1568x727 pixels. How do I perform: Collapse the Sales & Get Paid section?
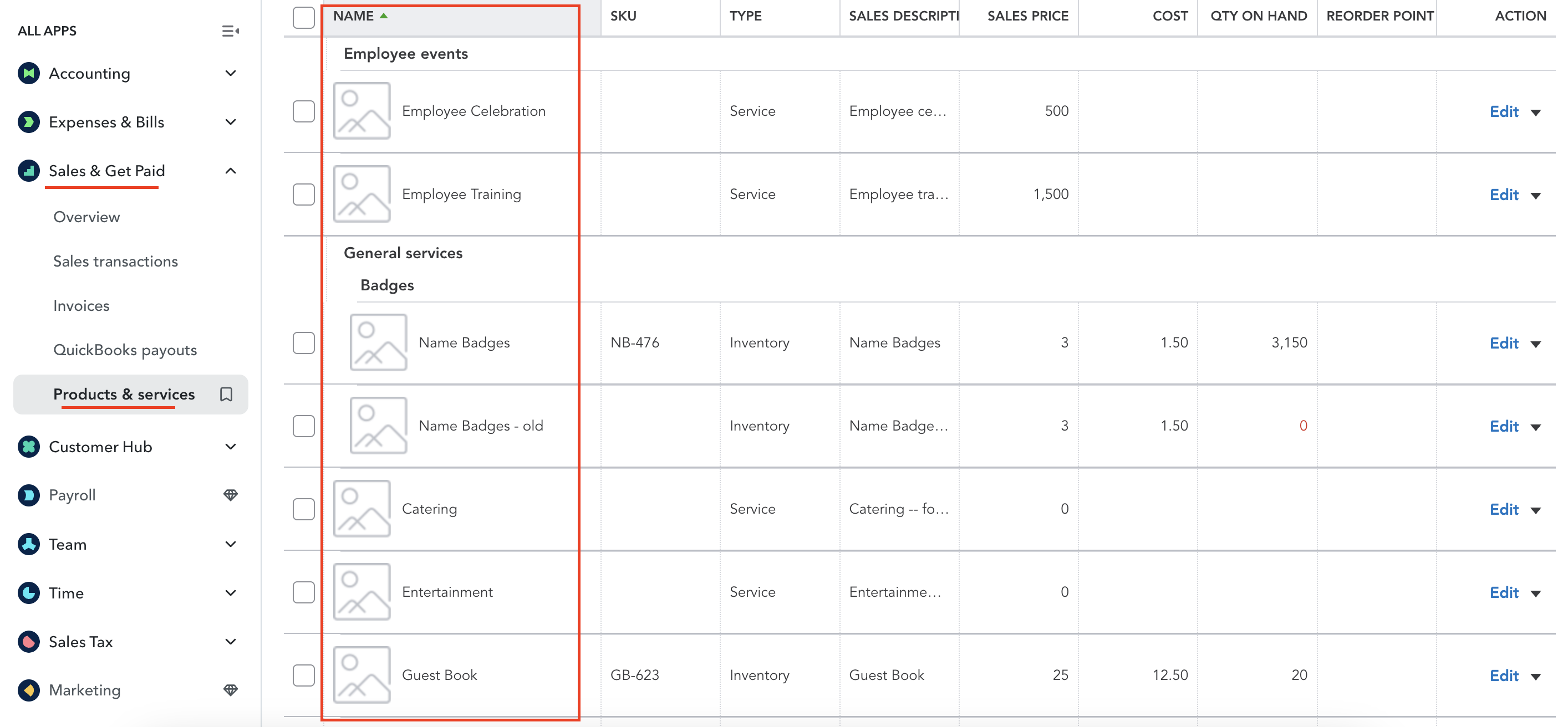click(230, 171)
